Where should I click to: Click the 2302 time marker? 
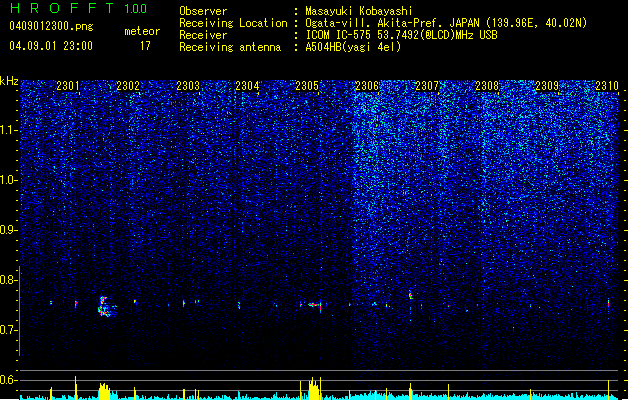click(128, 85)
